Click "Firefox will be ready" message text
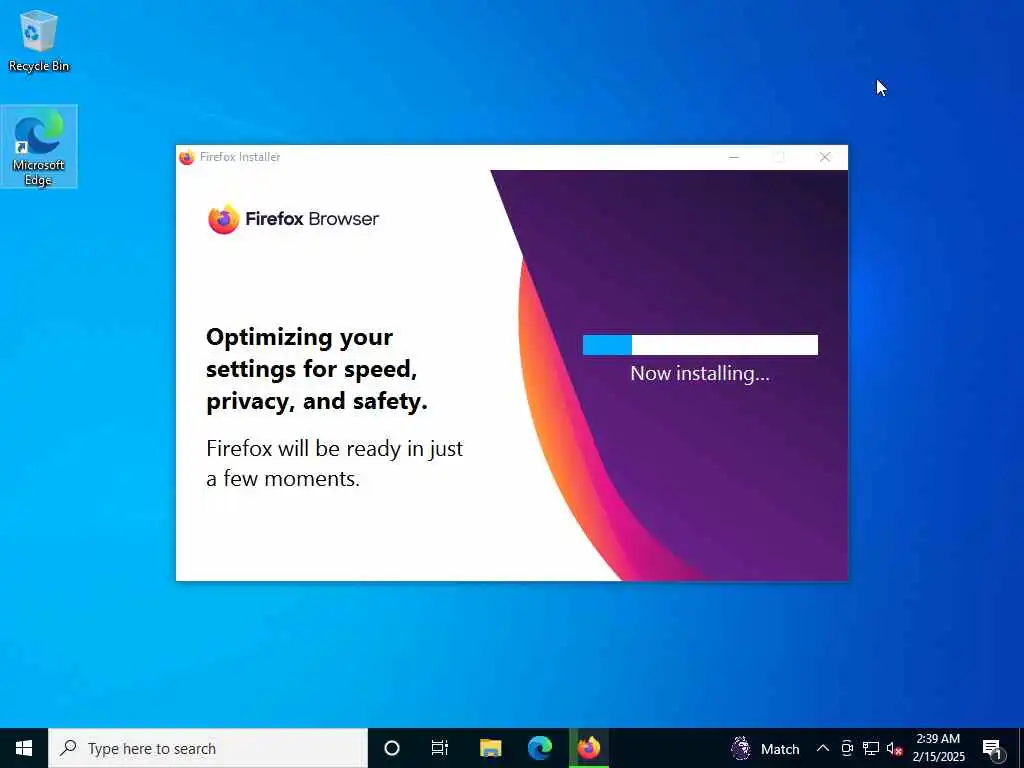The height and width of the screenshot is (768, 1024). tap(334, 463)
